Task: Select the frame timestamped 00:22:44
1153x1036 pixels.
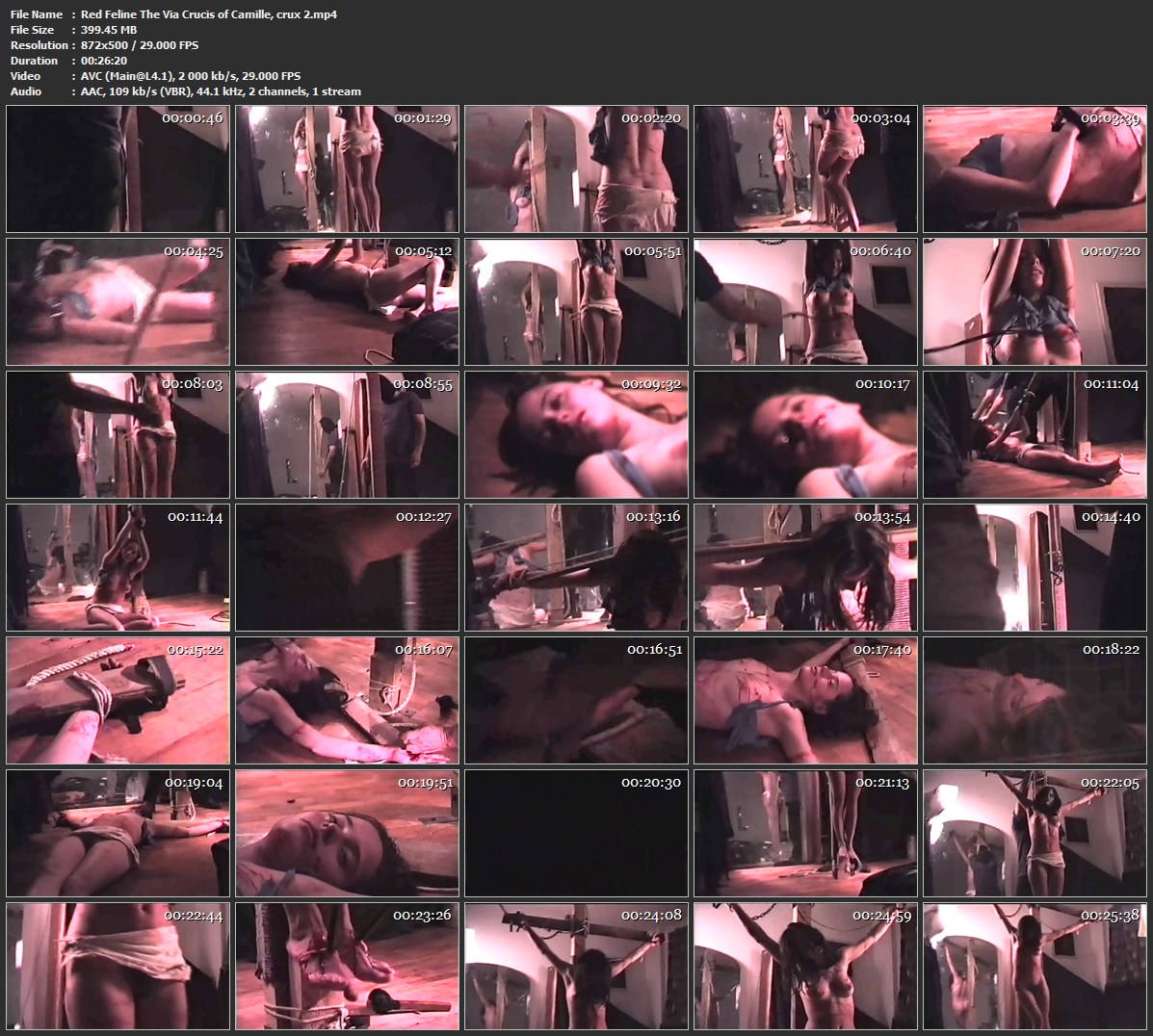Action: 118,967
